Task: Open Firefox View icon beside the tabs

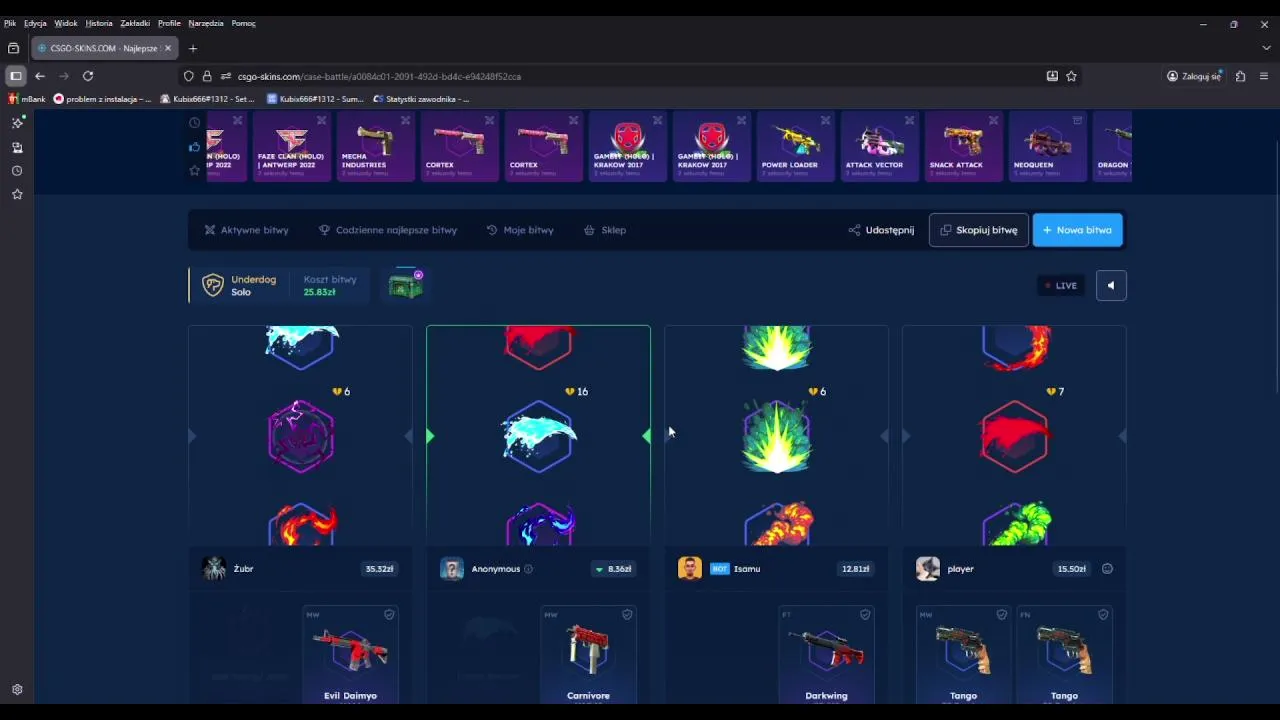Action: [x=13, y=48]
